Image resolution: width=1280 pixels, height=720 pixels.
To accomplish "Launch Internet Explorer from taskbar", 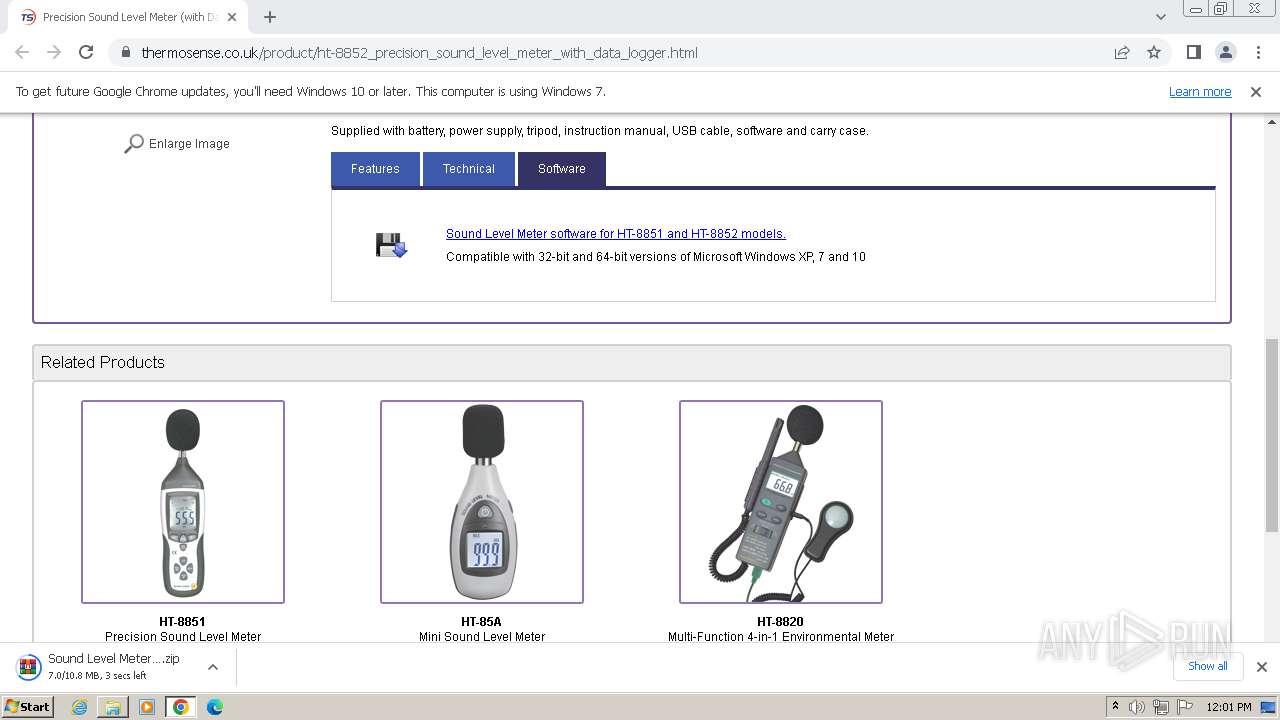I will [79, 706].
